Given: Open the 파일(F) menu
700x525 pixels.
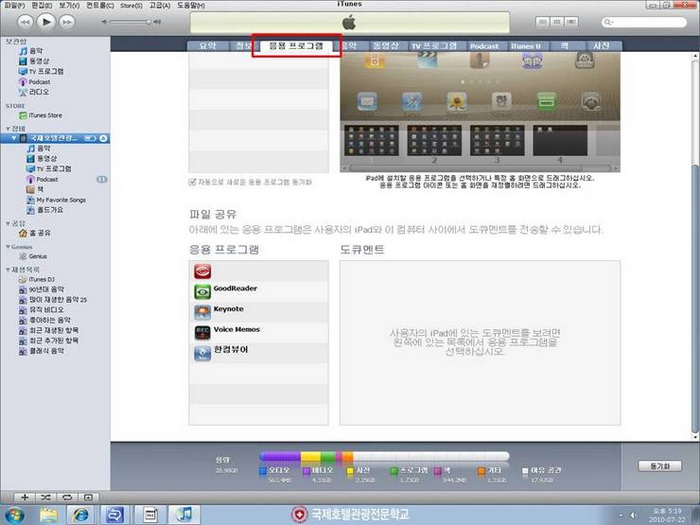Looking at the screenshot, I should pos(11,5).
